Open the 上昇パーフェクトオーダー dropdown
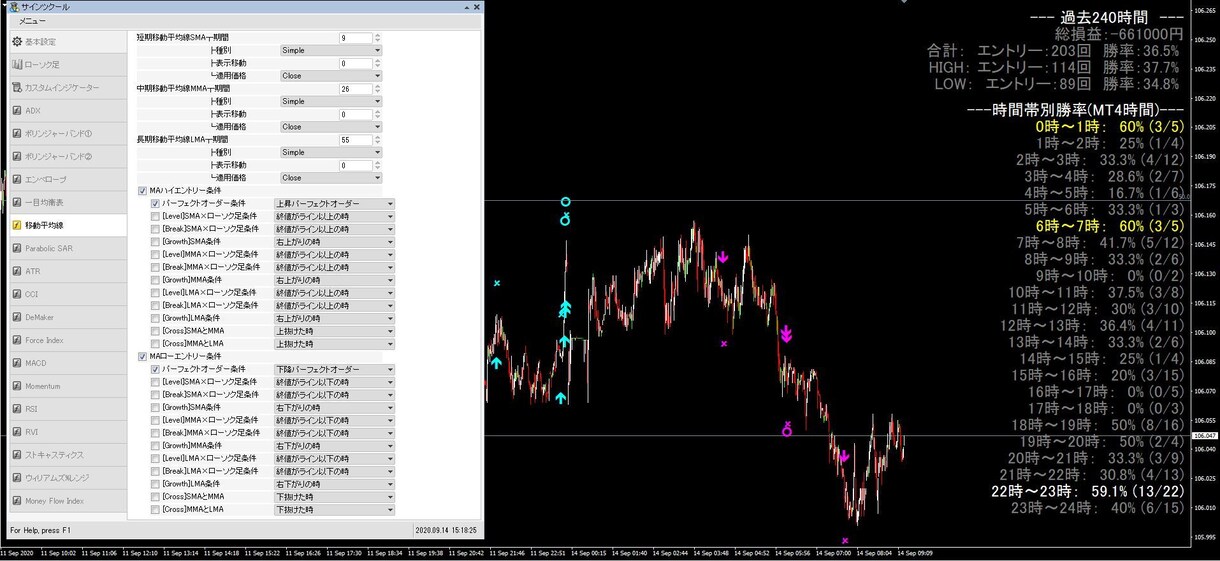This screenshot has height=561, width=1220. point(334,203)
